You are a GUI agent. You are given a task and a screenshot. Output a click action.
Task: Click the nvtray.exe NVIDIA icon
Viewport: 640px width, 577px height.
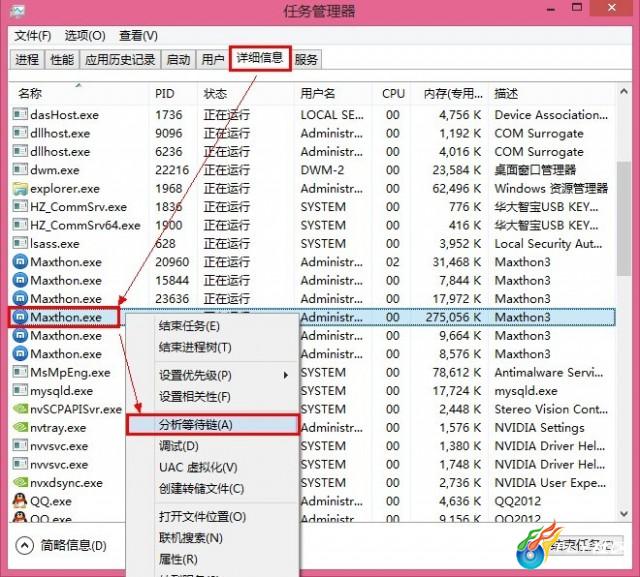coord(20,427)
